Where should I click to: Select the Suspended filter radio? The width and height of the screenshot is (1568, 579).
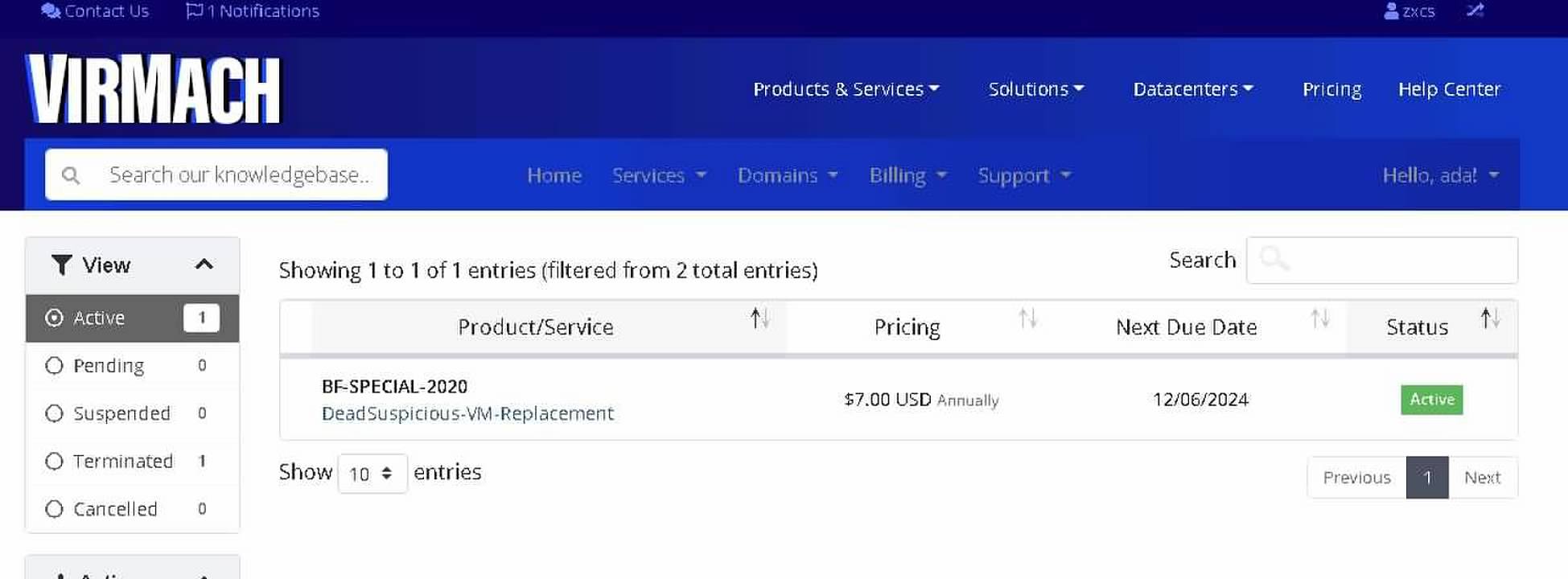click(55, 413)
